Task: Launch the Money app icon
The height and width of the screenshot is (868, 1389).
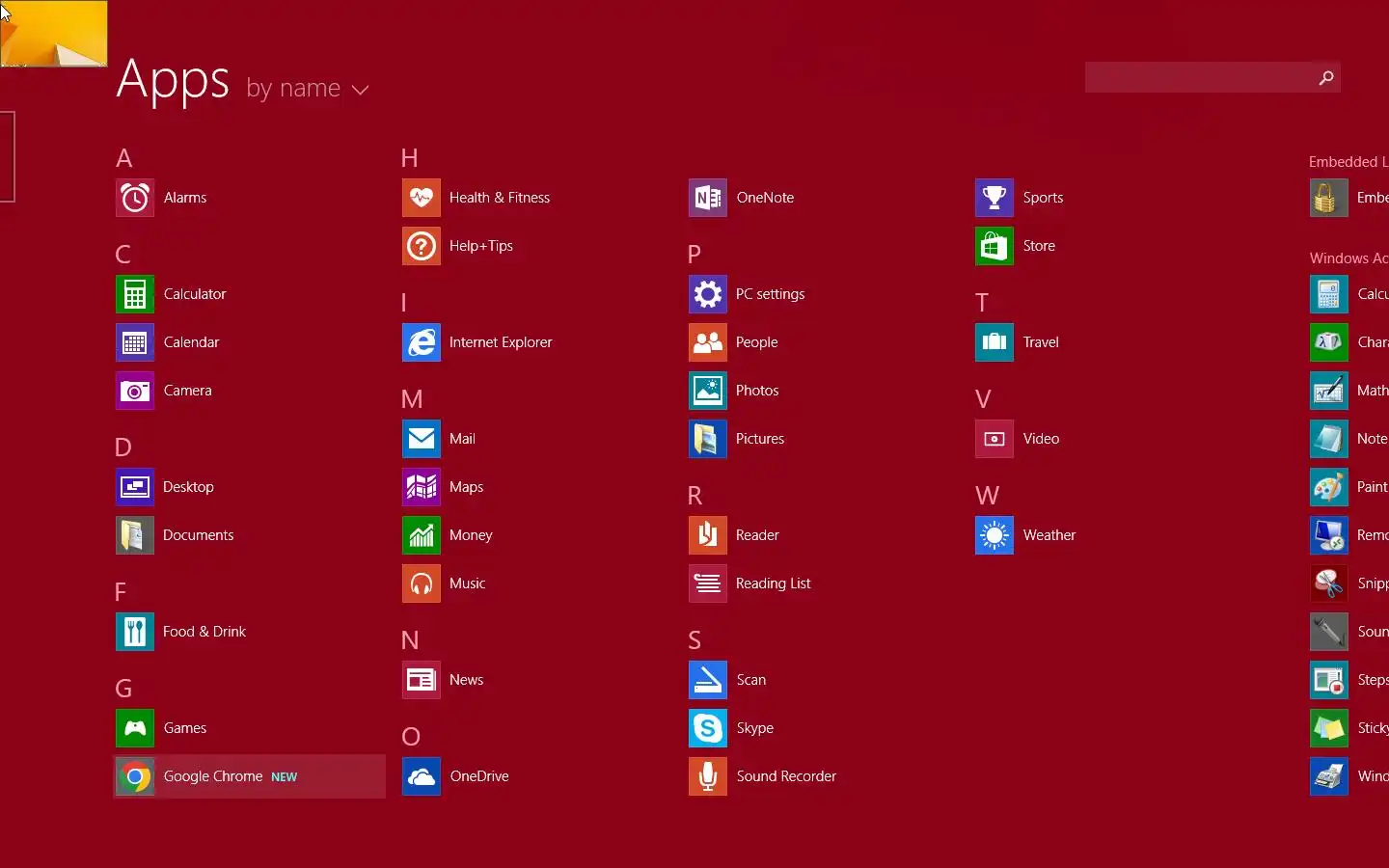Action: 422,535
